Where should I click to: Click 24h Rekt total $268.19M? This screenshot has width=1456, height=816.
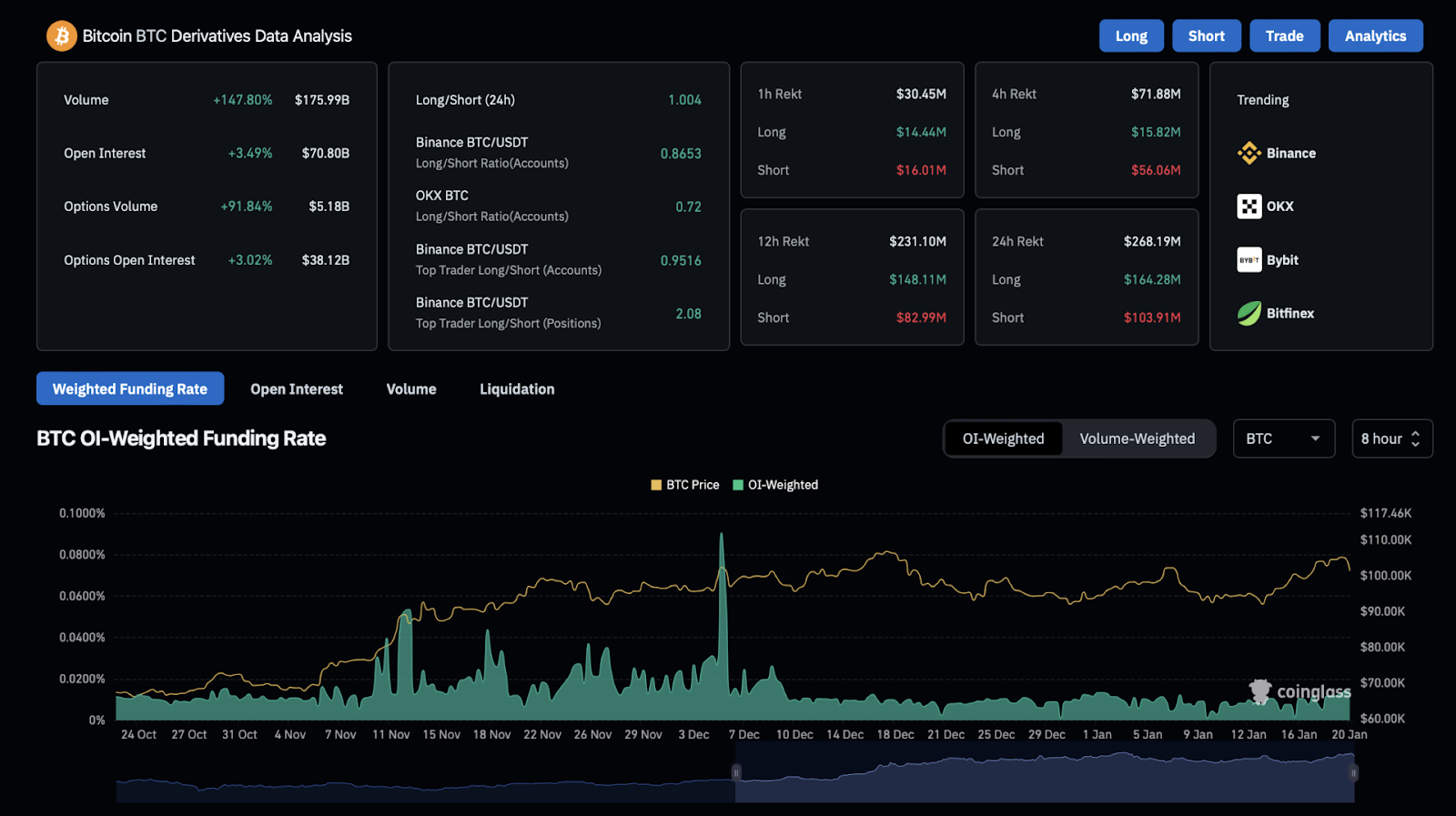(1152, 241)
